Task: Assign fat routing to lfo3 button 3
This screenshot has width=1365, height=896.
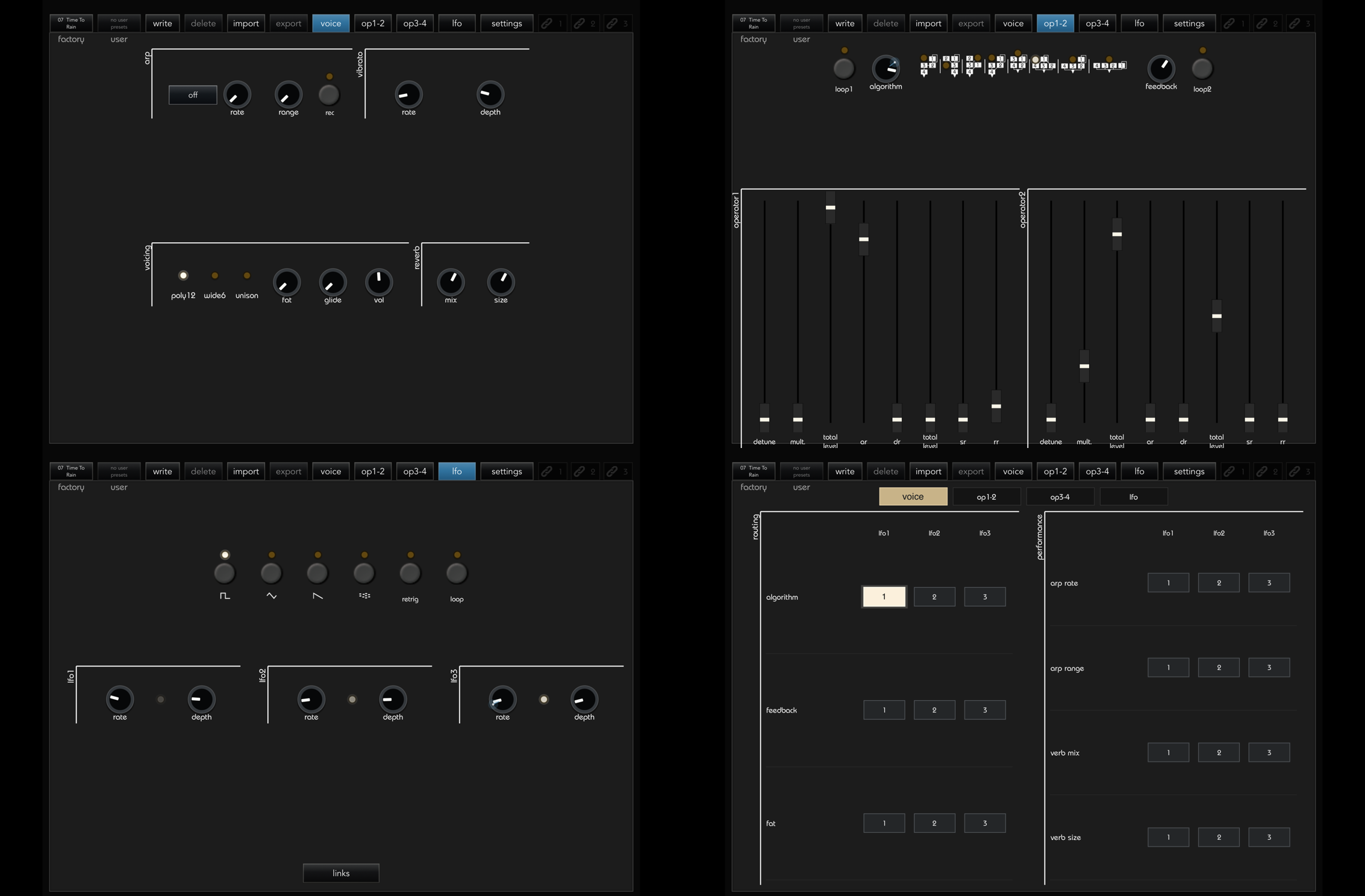Action: coord(985,823)
